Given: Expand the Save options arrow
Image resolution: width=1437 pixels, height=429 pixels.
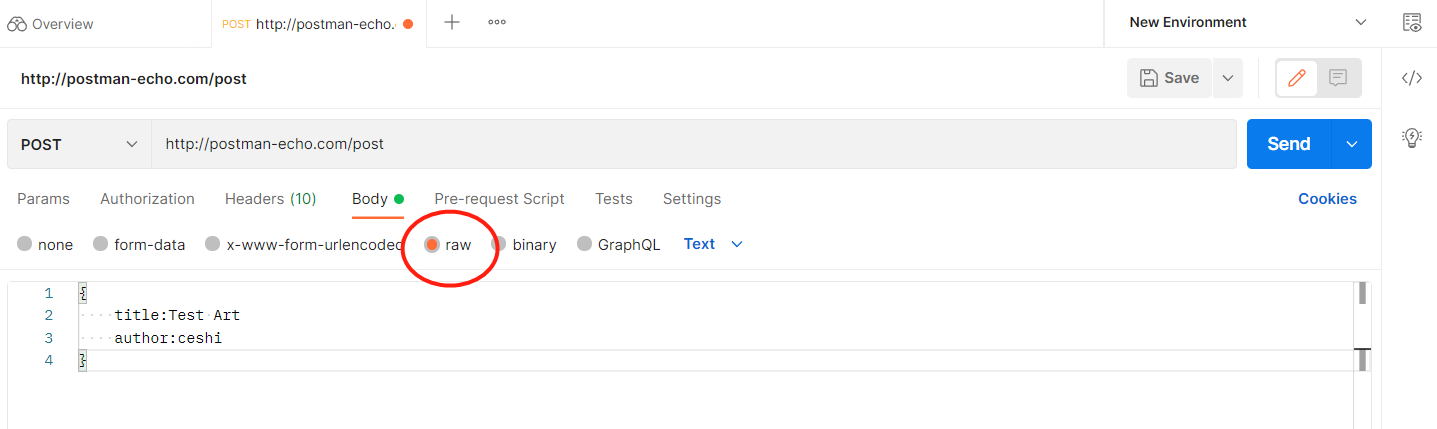Looking at the screenshot, I should pyautogui.click(x=1228, y=78).
